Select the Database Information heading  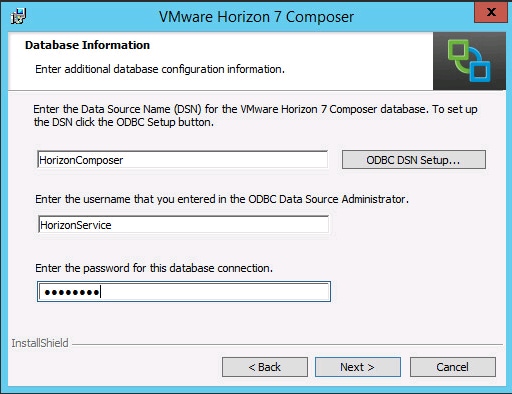(x=87, y=45)
